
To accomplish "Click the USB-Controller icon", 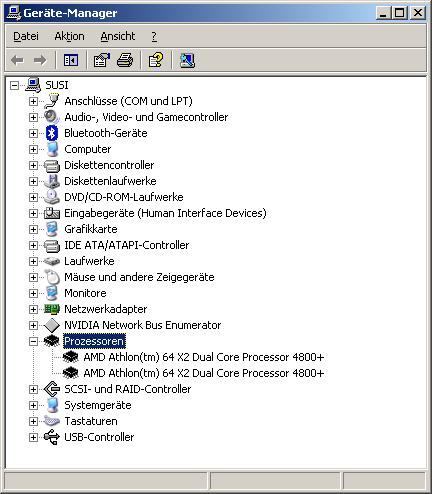I will (52, 437).
